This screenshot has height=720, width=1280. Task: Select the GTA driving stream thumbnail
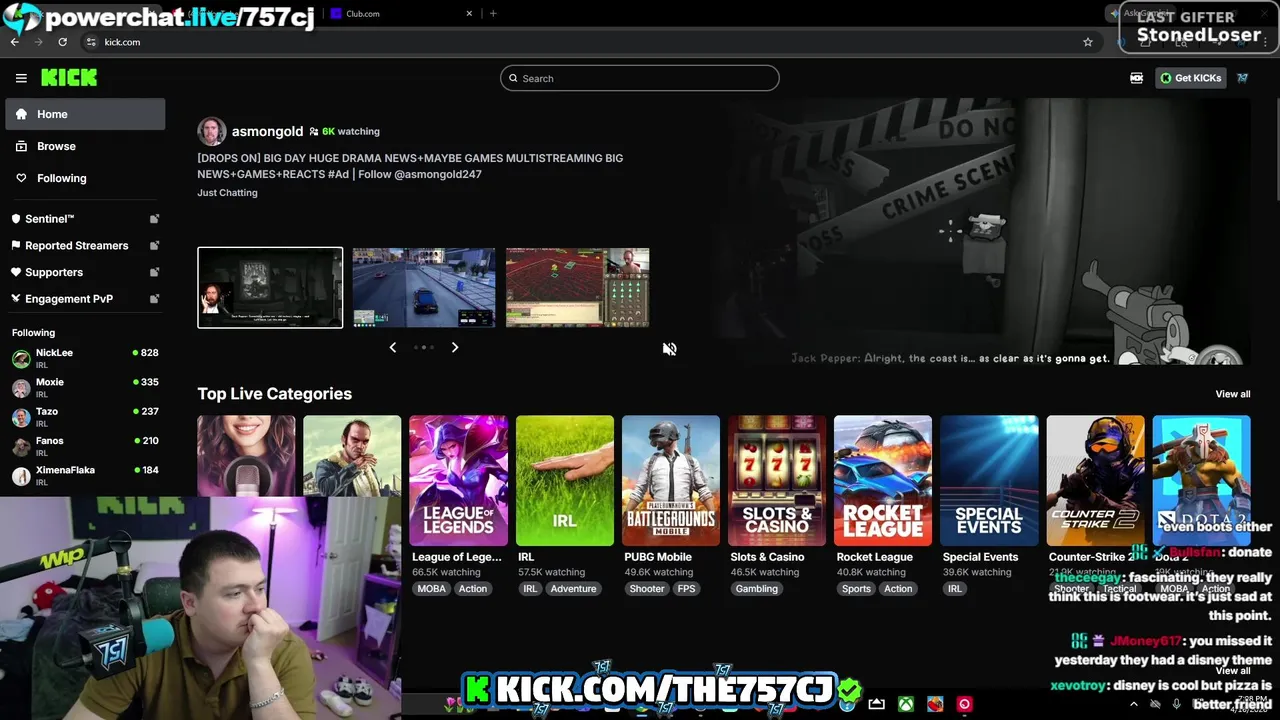(x=424, y=288)
